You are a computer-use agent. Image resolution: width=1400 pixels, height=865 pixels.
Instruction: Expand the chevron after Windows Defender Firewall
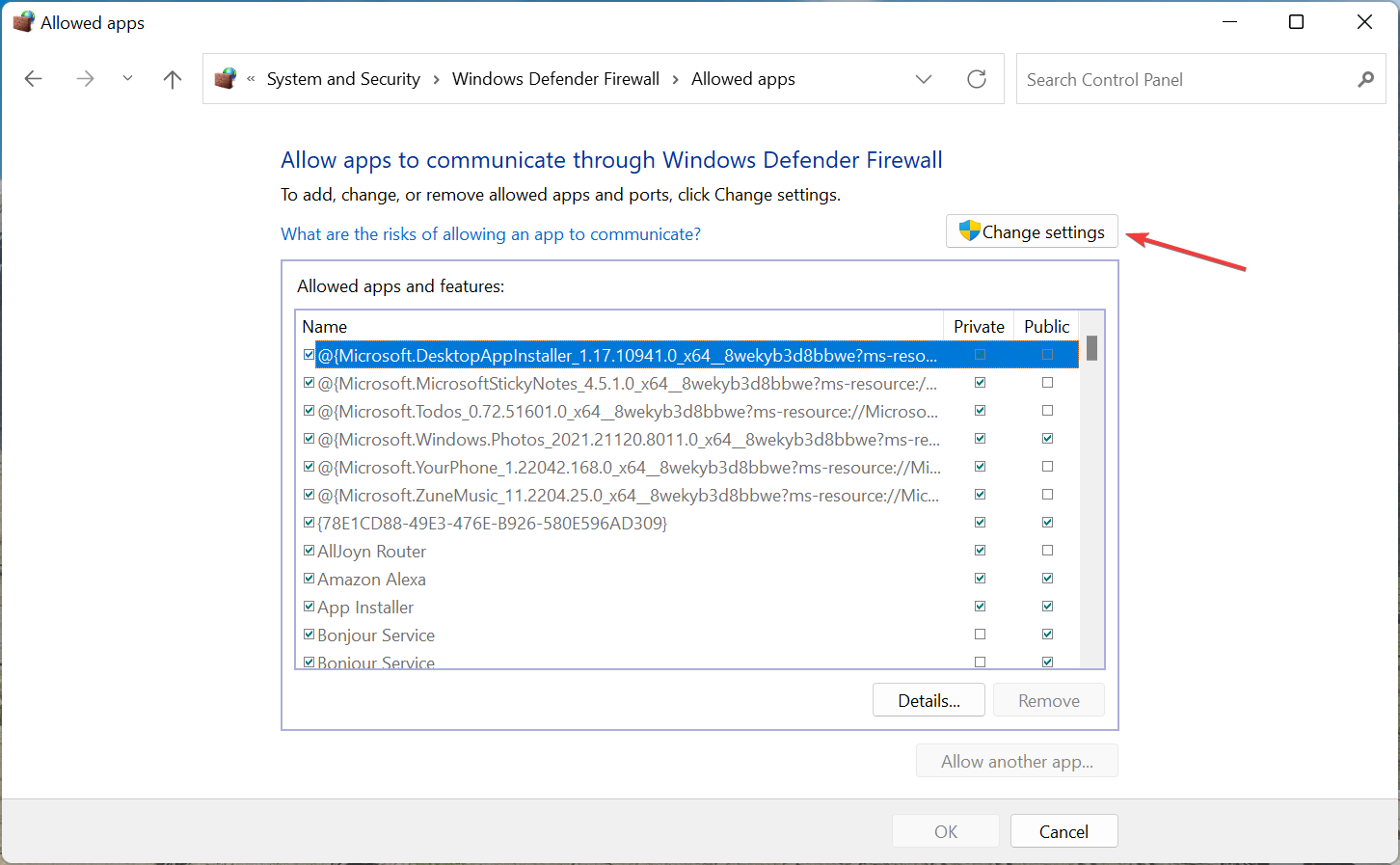tap(675, 79)
